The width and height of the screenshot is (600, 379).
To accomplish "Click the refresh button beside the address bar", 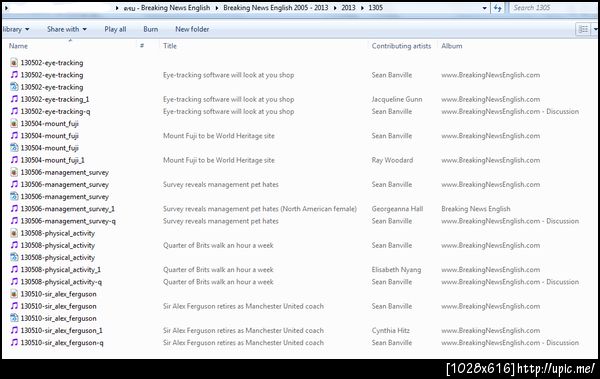I will coord(497,8).
